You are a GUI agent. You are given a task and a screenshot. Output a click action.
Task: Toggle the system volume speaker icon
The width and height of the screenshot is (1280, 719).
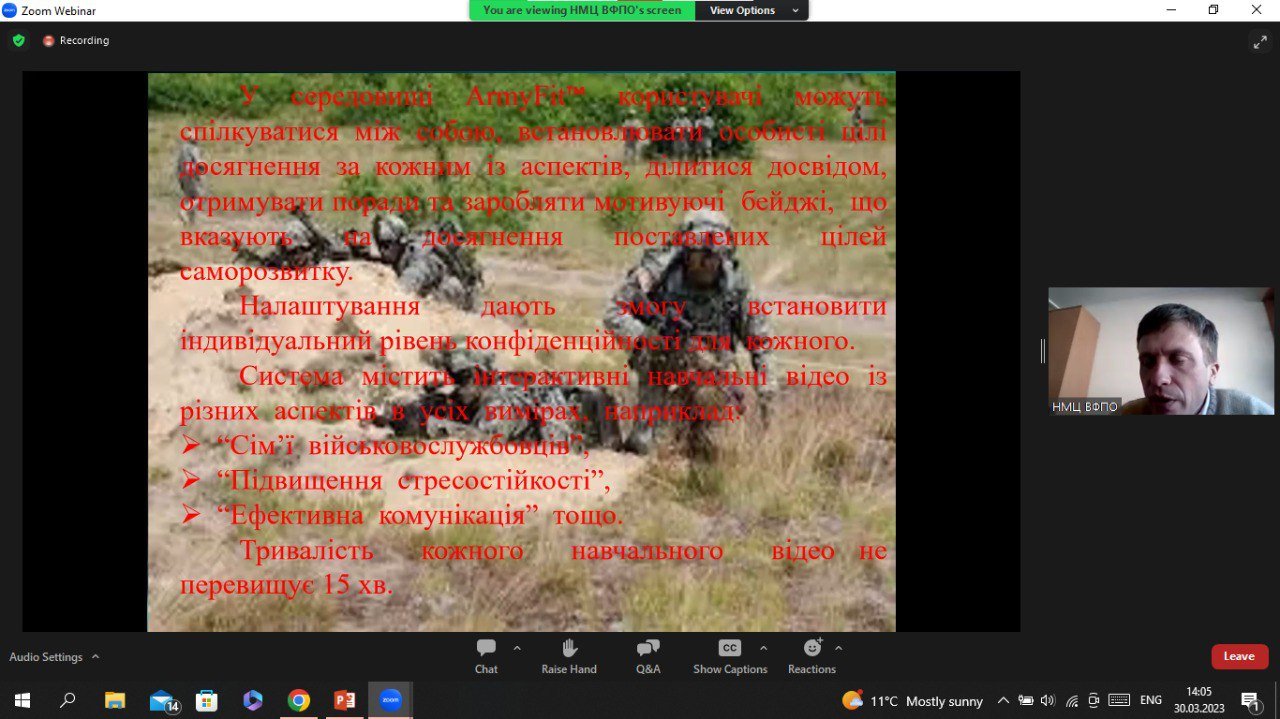[x=1048, y=700]
